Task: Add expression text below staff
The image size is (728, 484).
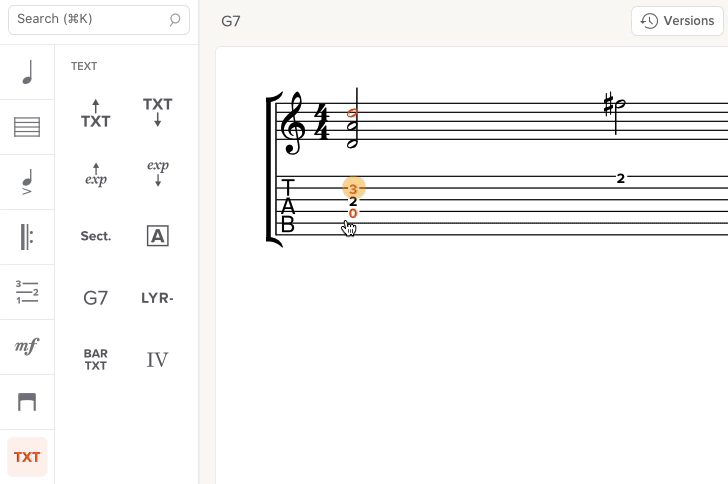Action: click(158, 172)
